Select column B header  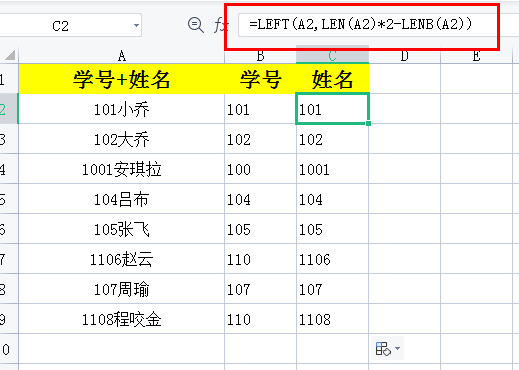260,56
